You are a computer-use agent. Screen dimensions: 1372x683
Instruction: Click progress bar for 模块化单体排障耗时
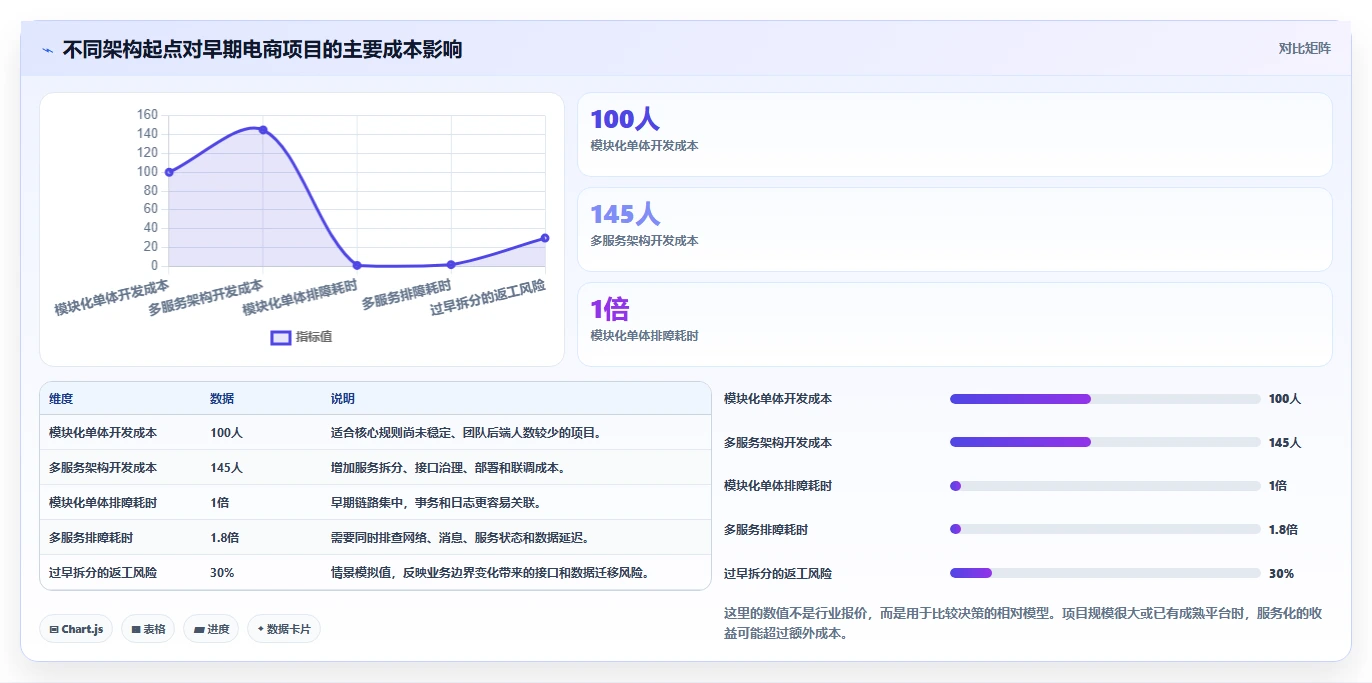tap(1105, 486)
